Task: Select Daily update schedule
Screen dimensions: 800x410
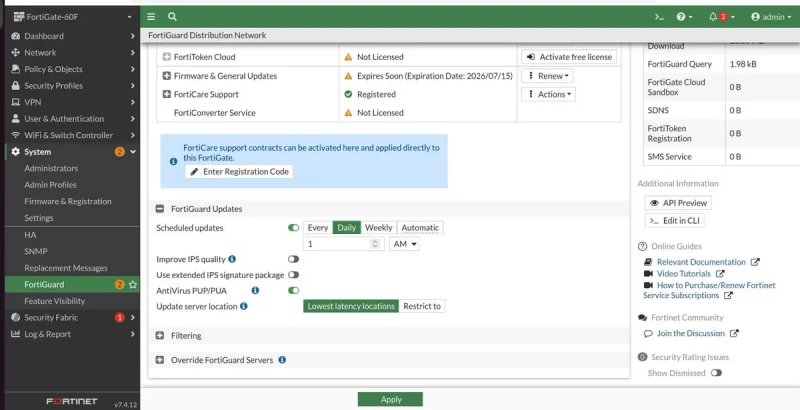Action: click(x=347, y=228)
